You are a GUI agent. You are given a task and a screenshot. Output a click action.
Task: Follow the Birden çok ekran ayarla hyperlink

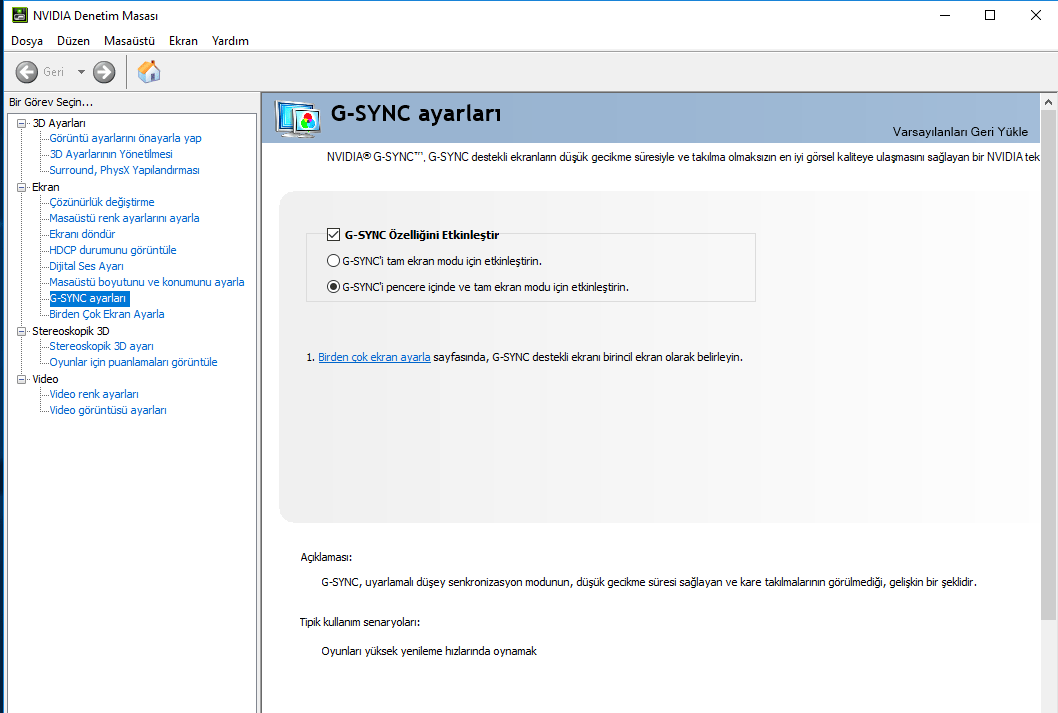[374, 357]
